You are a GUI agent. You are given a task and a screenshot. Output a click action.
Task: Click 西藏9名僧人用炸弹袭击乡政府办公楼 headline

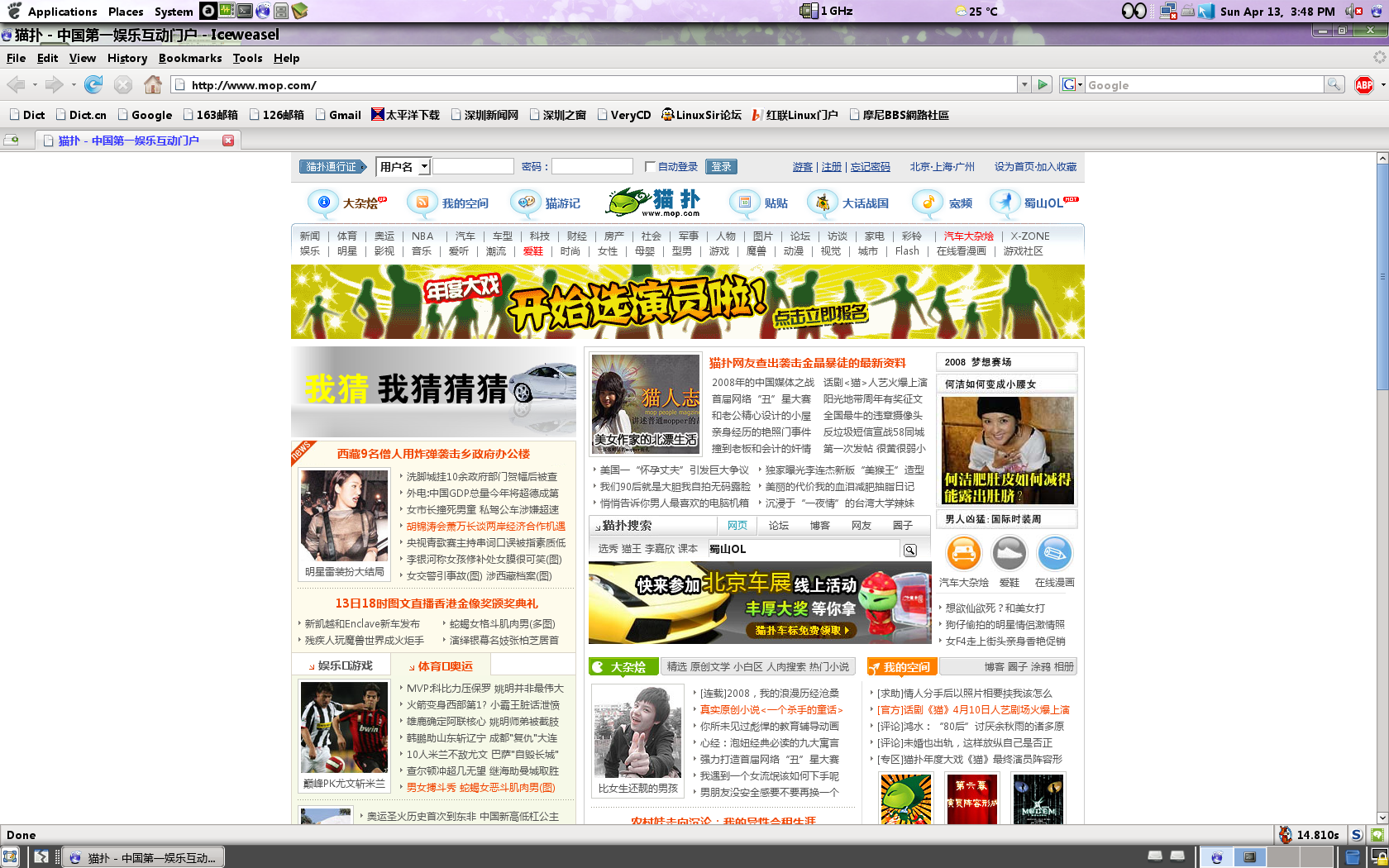[x=433, y=454]
